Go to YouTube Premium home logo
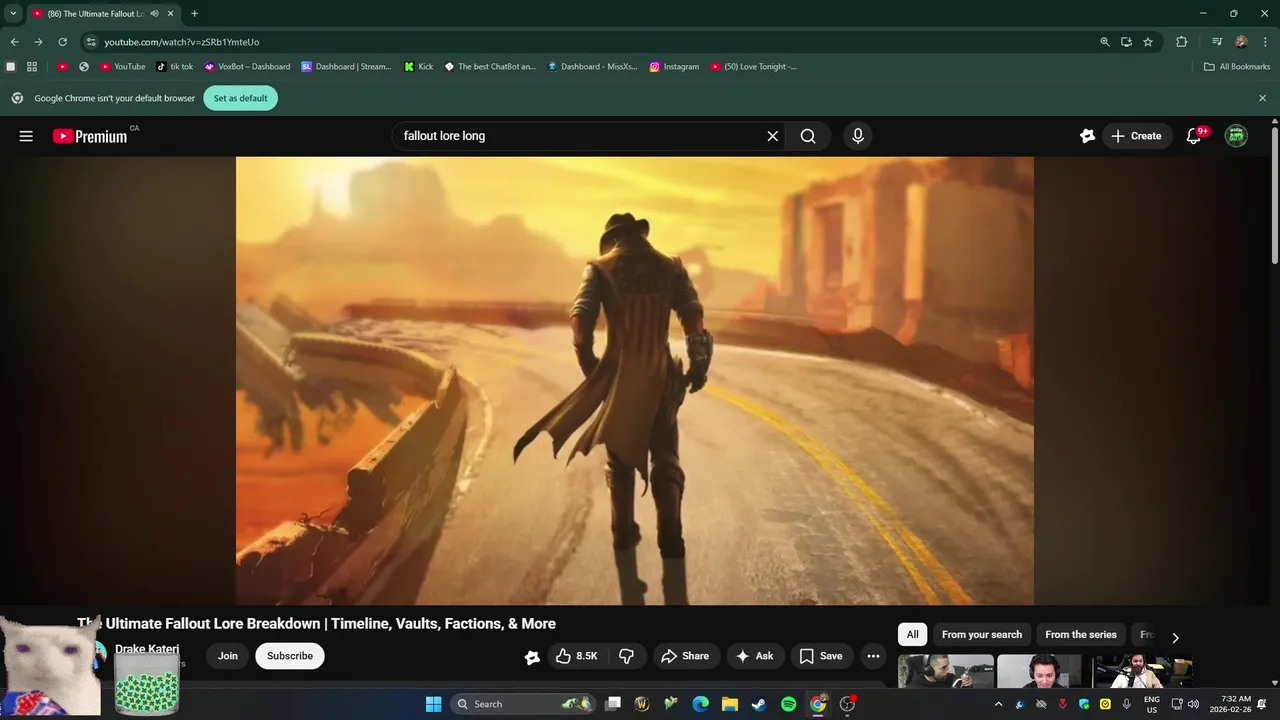The image size is (1280, 720). (90, 136)
